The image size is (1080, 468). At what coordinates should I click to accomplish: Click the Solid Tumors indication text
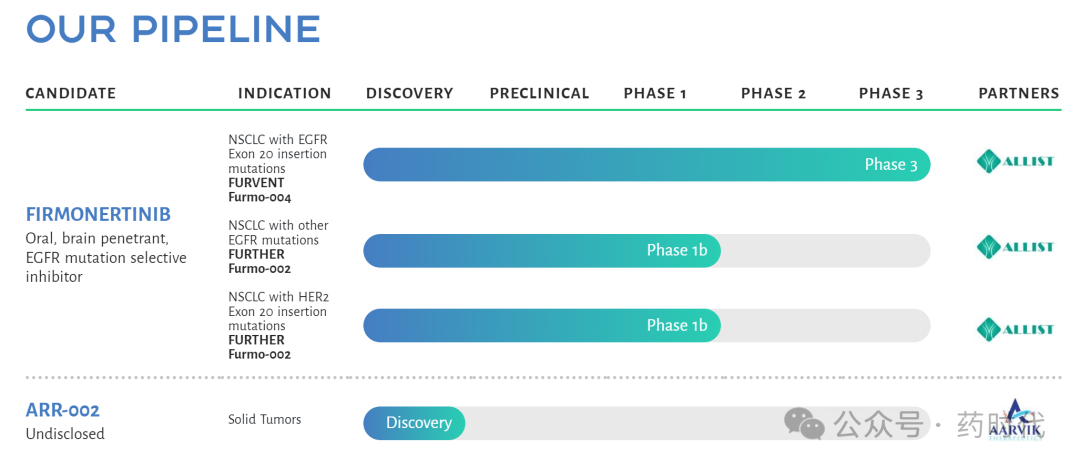click(264, 419)
